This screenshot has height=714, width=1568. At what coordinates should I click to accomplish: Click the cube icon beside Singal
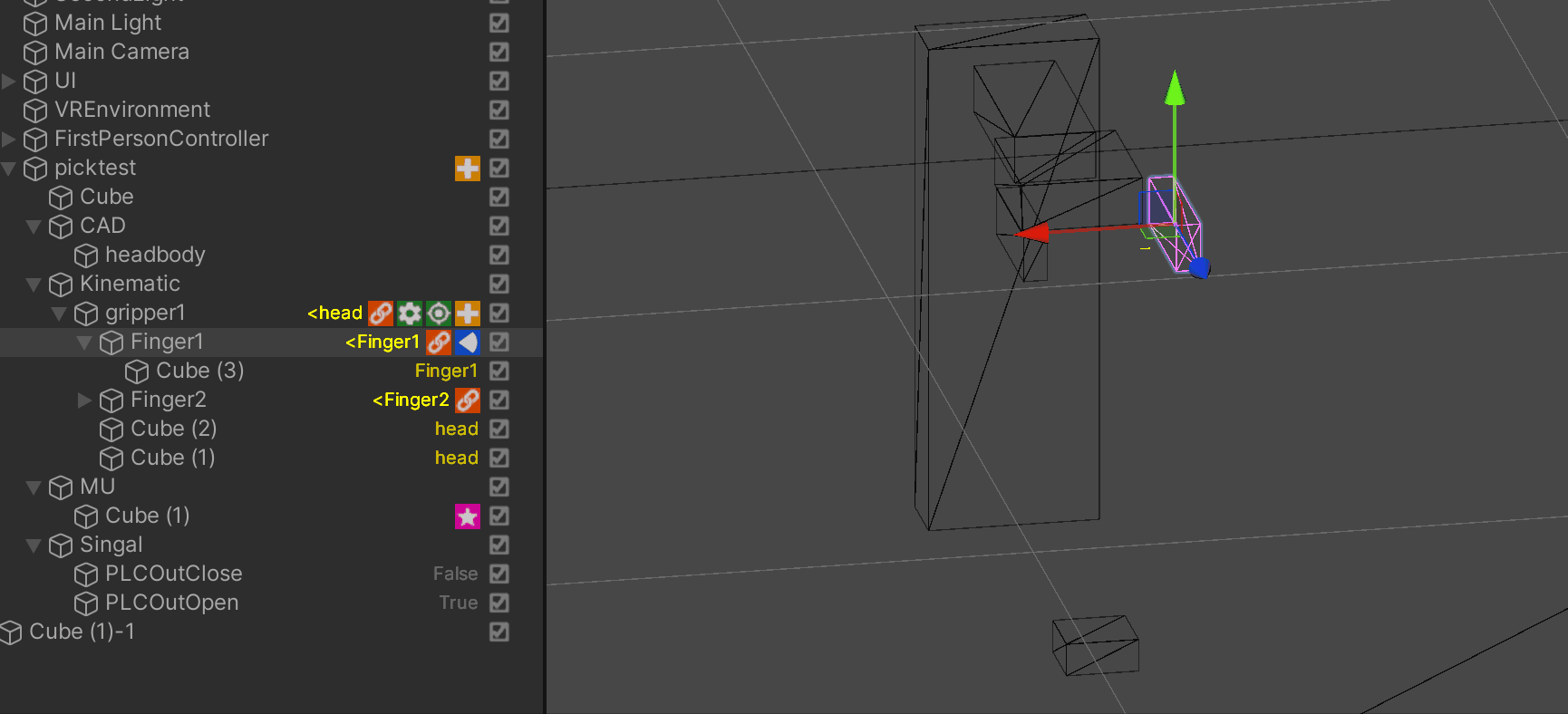click(x=61, y=545)
